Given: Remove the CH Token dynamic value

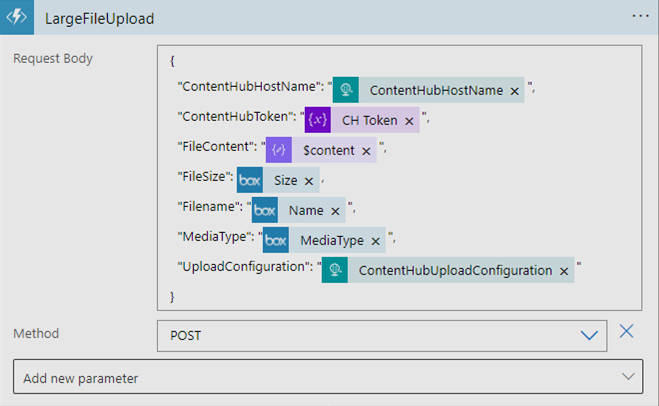Looking at the screenshot, I should 409,121.
